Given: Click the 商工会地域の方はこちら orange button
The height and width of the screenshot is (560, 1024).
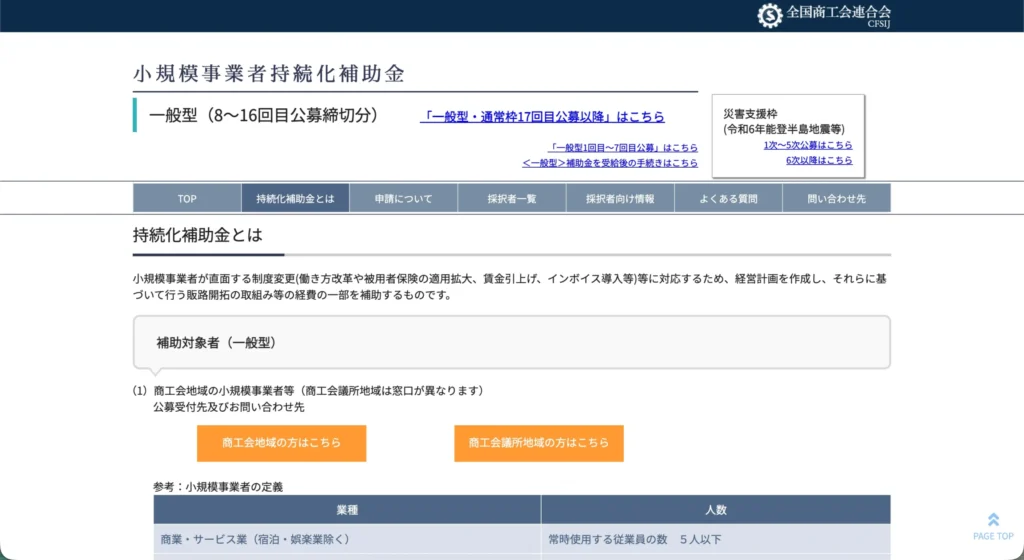Looking at the screenshot, I should point(281,443).
